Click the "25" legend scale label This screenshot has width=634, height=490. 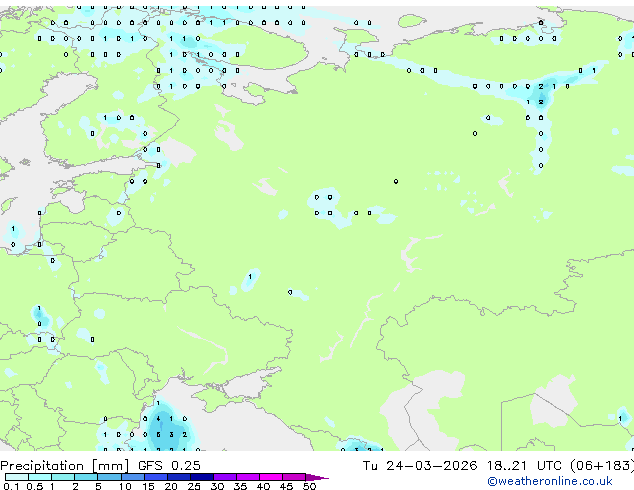coord(194,486)
